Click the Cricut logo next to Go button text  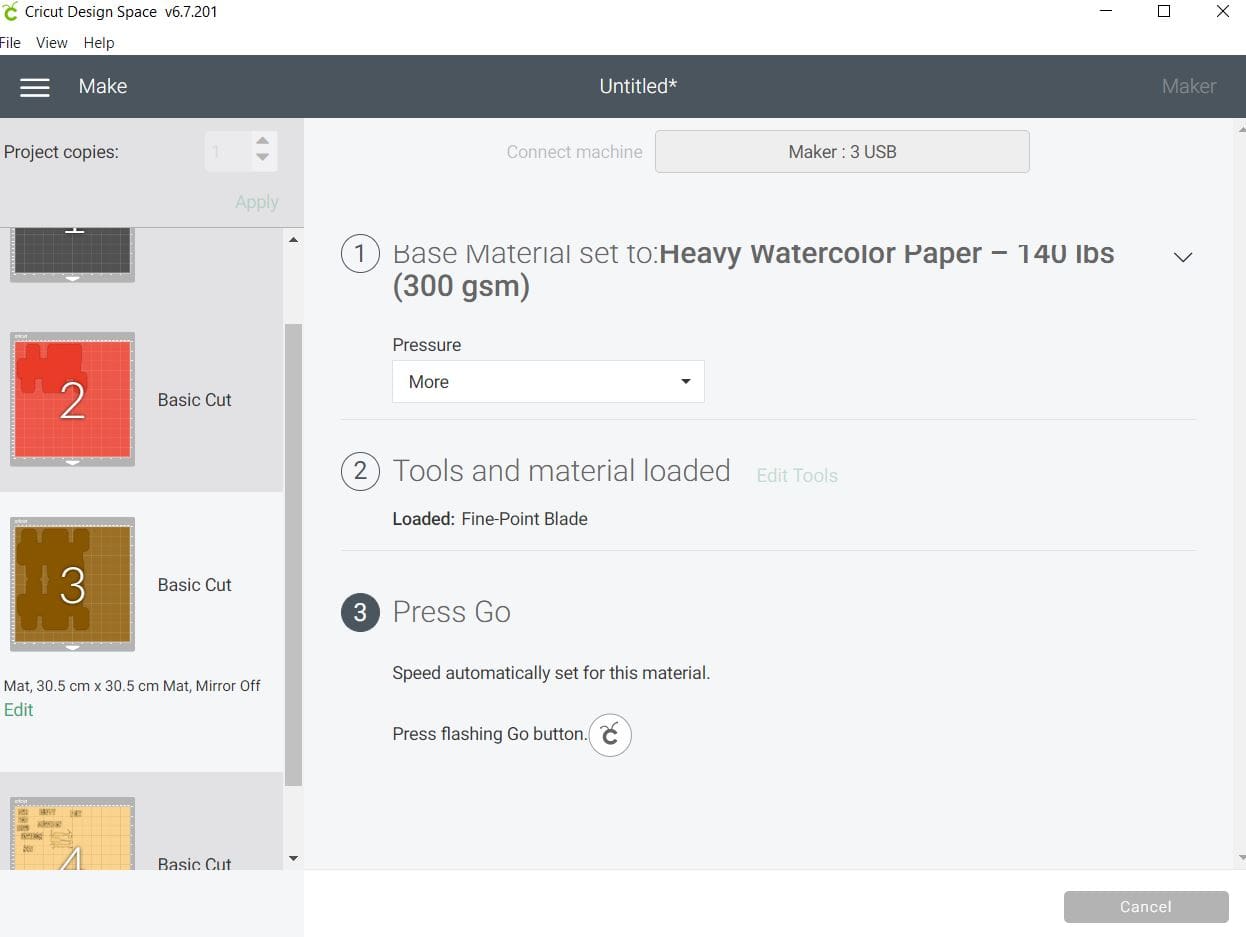[610, 735]
